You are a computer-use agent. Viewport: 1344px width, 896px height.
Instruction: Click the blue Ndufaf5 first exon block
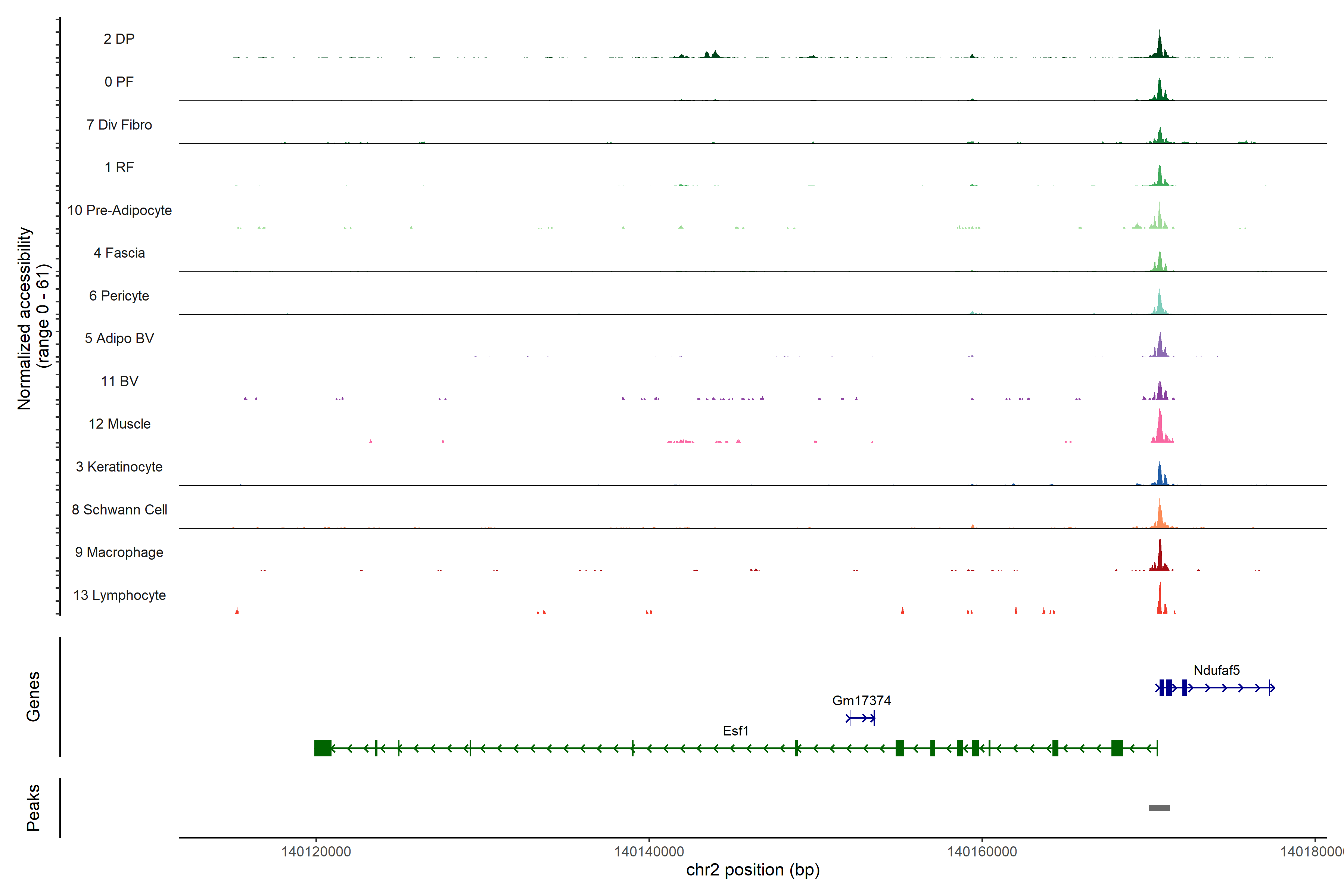(1162, 687)
